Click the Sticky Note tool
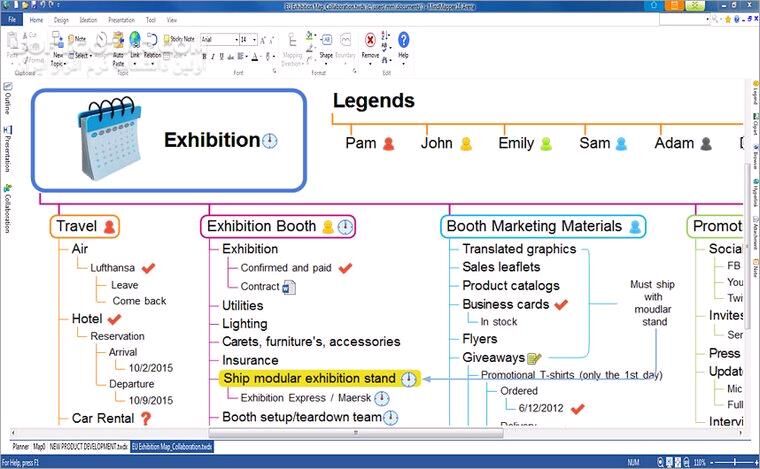The image size is (760, 469). point(181,39)
